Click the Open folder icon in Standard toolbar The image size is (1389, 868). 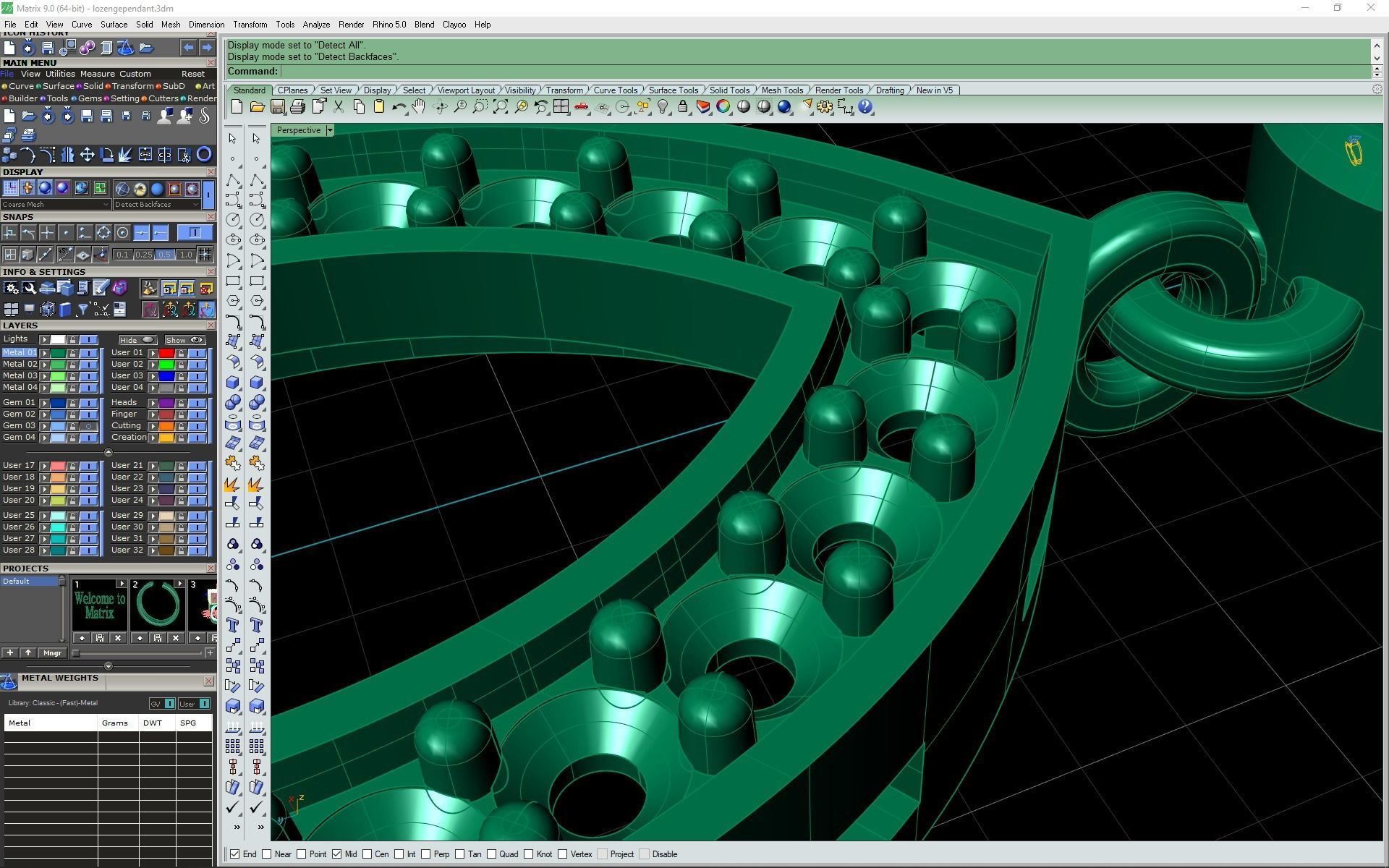coord(257,107)
